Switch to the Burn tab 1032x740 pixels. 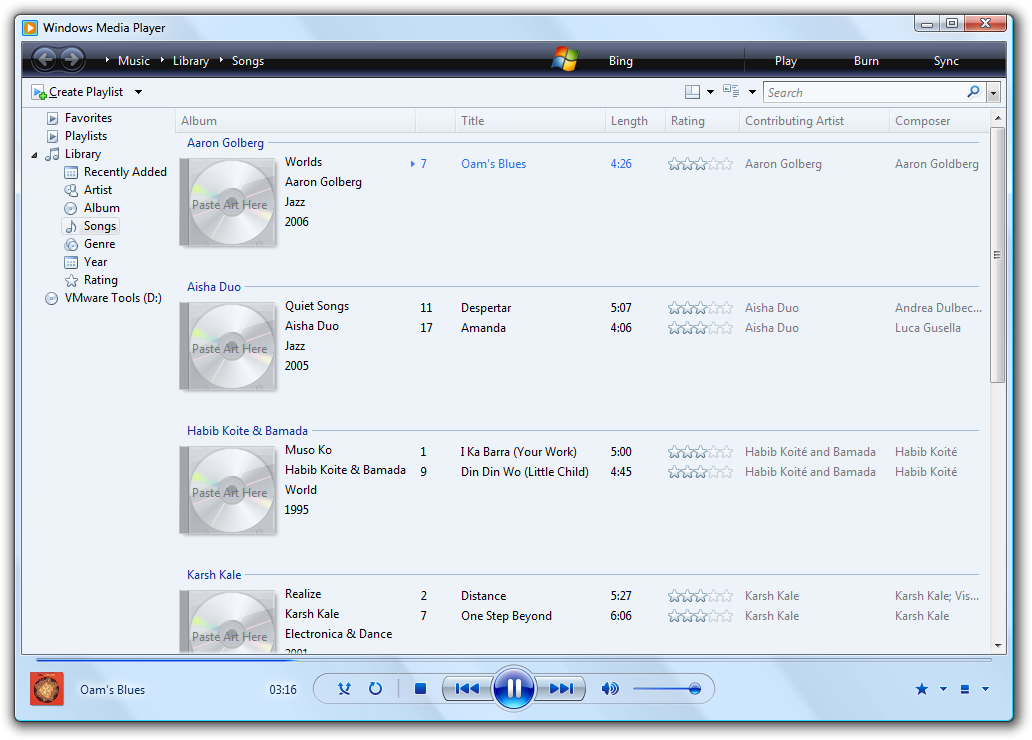click(866, 61)
